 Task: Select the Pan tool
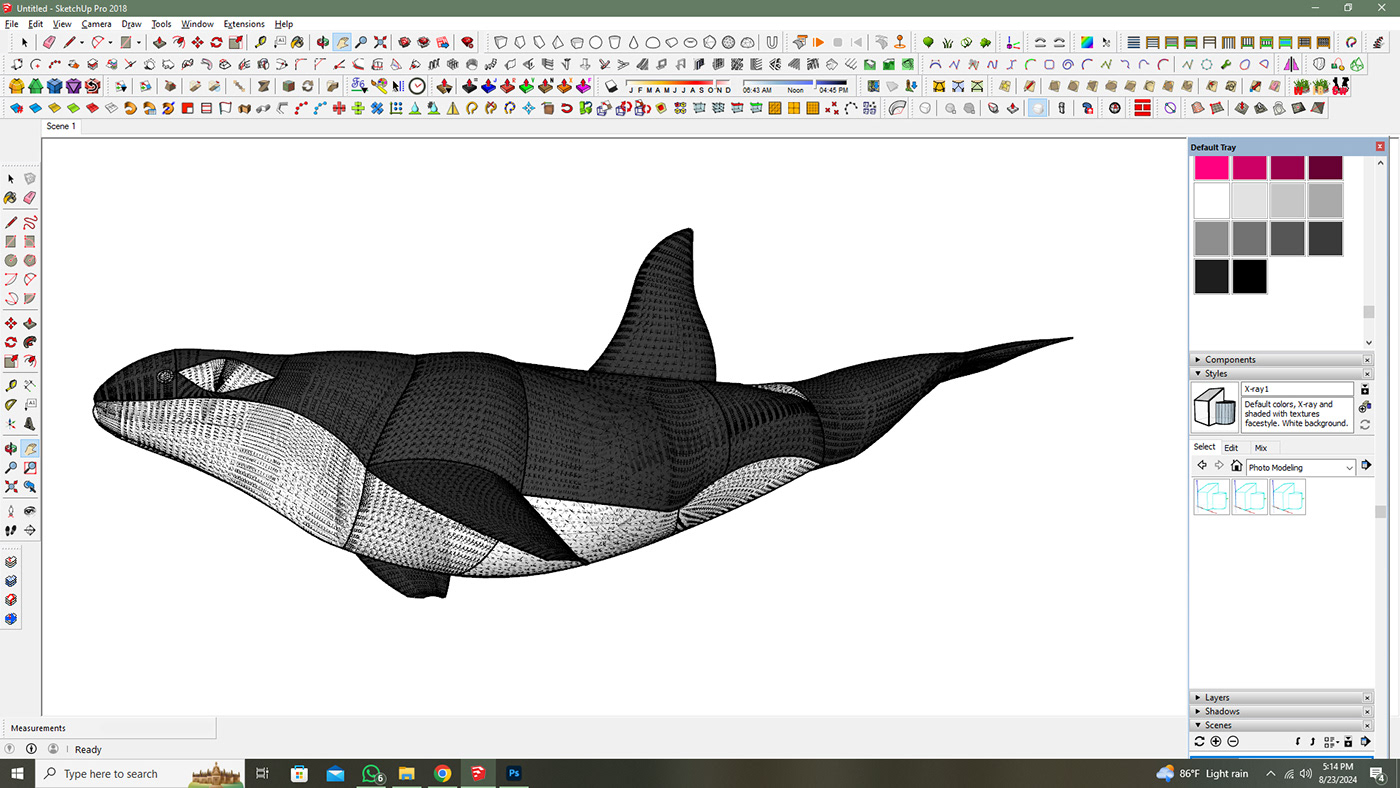click(x=28, y=448)
